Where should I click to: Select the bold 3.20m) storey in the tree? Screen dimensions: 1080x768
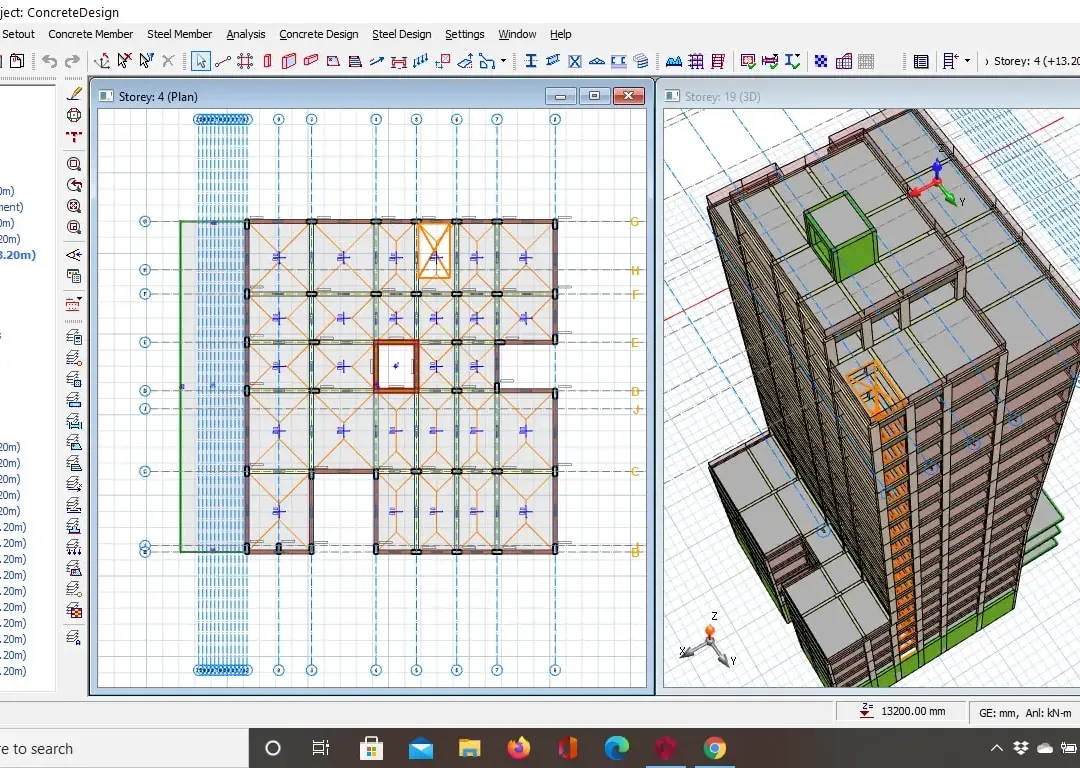tap(18, 255)
